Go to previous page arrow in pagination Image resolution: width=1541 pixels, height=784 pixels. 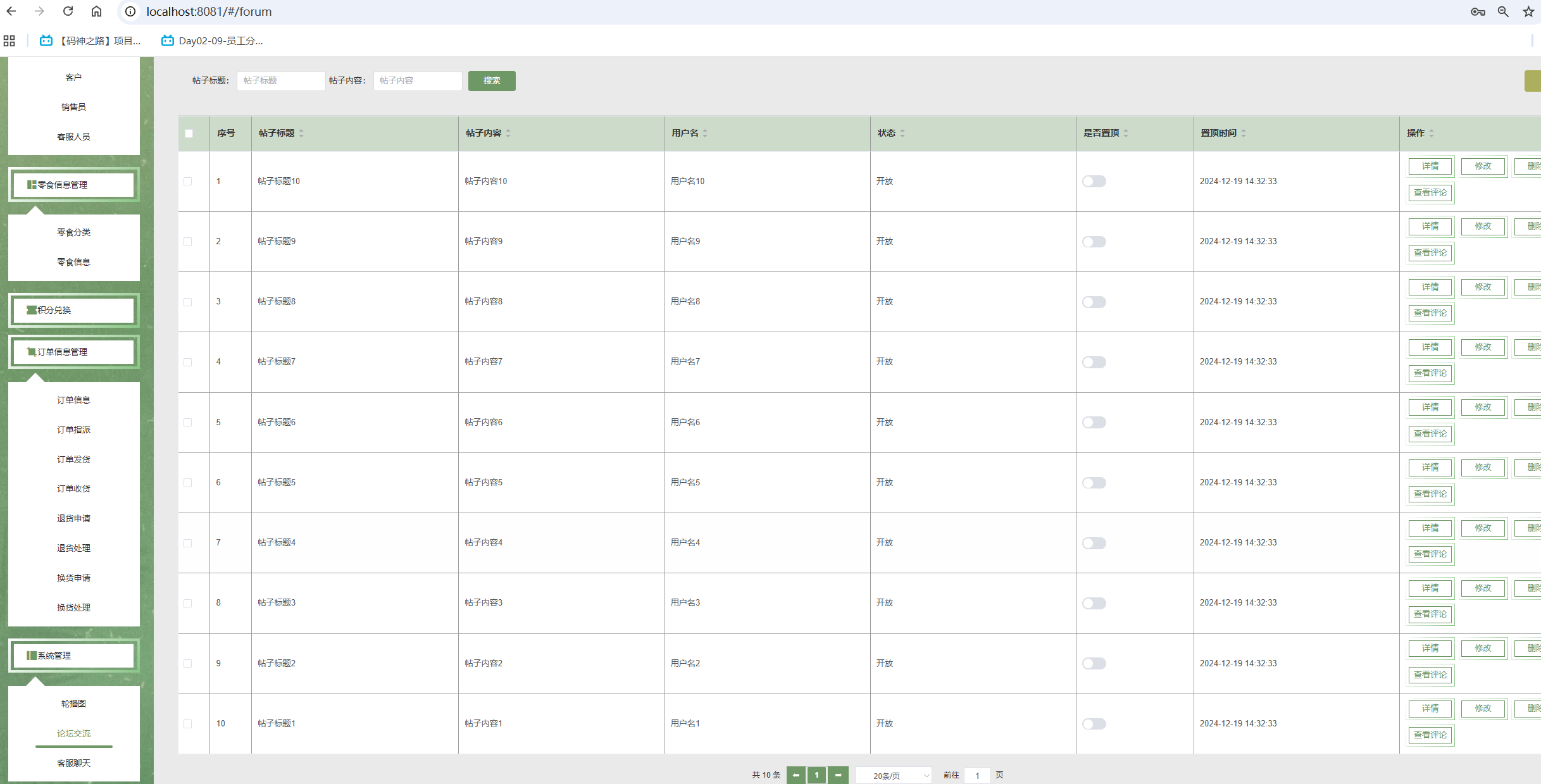point(796,775)
